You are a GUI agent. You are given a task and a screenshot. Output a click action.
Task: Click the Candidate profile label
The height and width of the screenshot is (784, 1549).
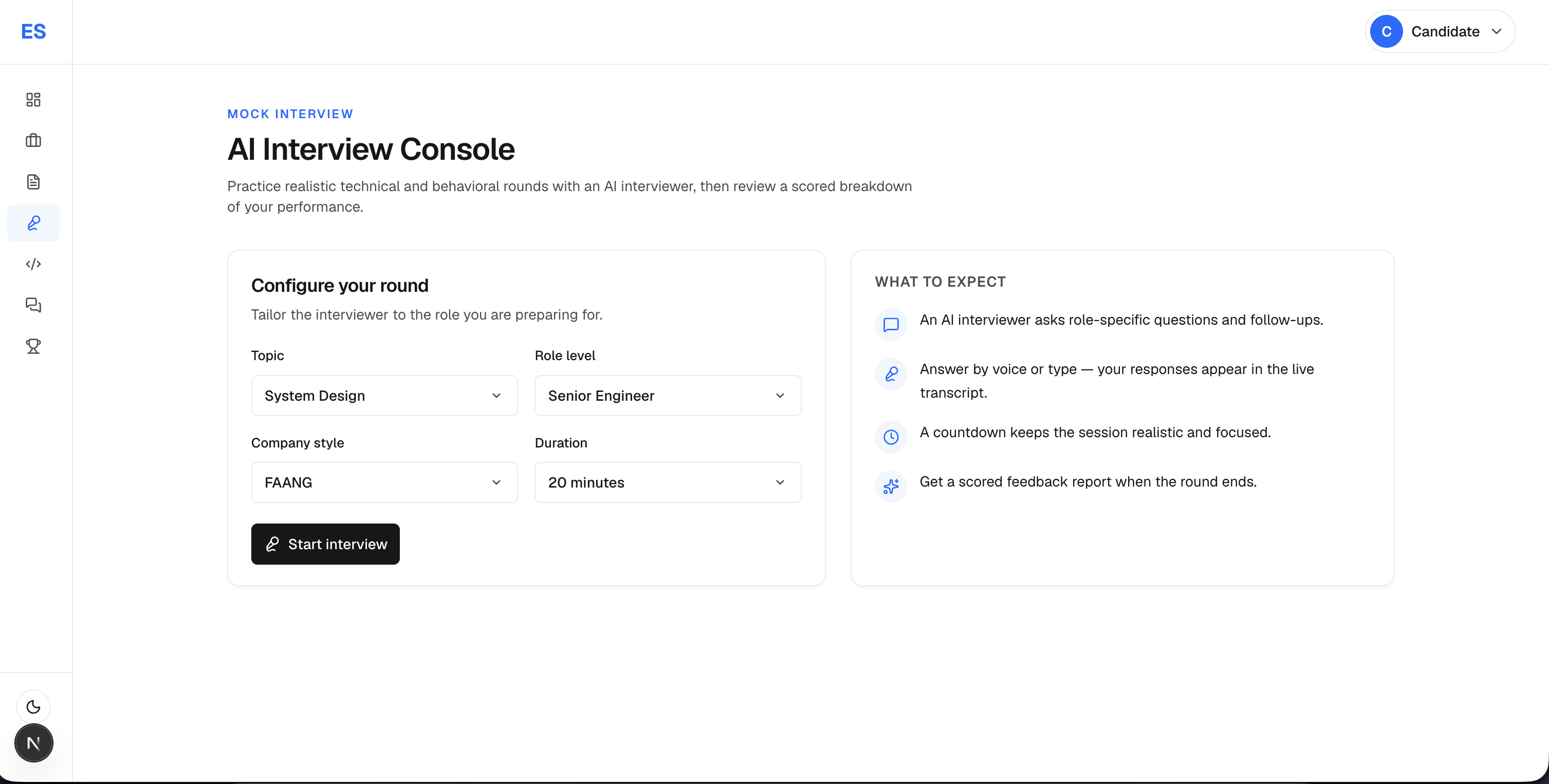pos(1446,31)
